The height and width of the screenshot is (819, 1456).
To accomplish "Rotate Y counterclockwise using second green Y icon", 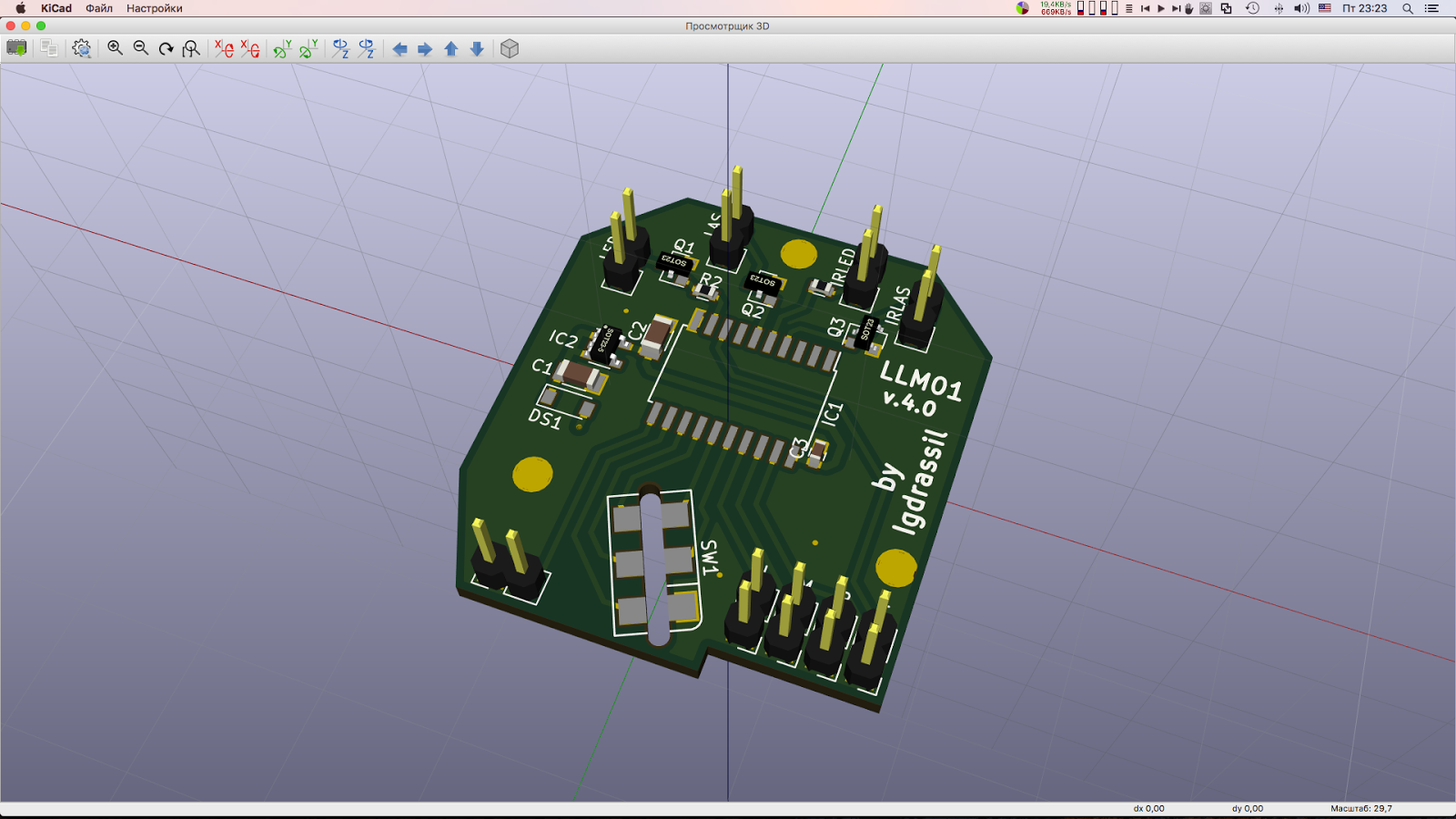I will tap(308, 48).
